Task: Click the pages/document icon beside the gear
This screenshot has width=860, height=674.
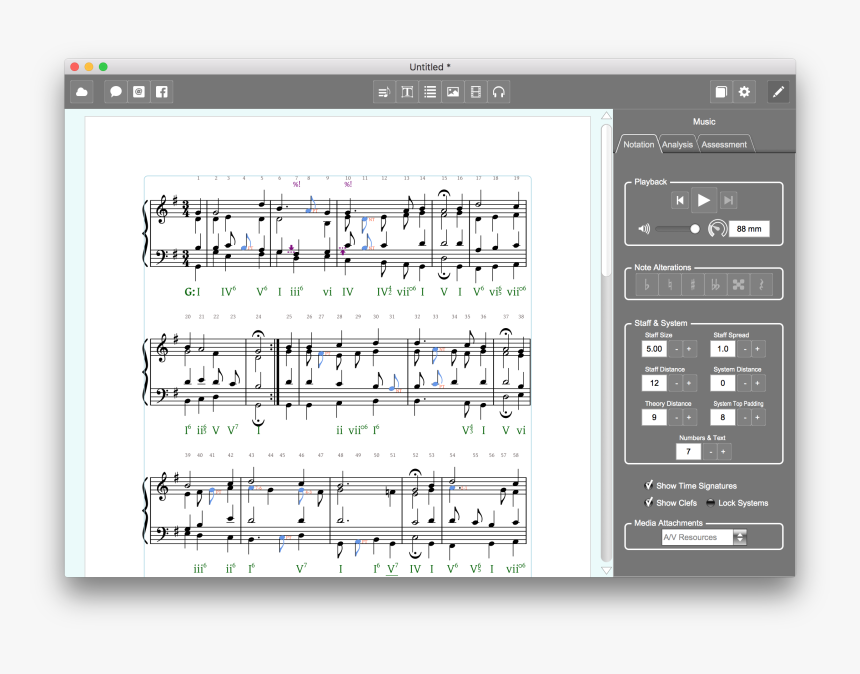Action: coord(721,91)
